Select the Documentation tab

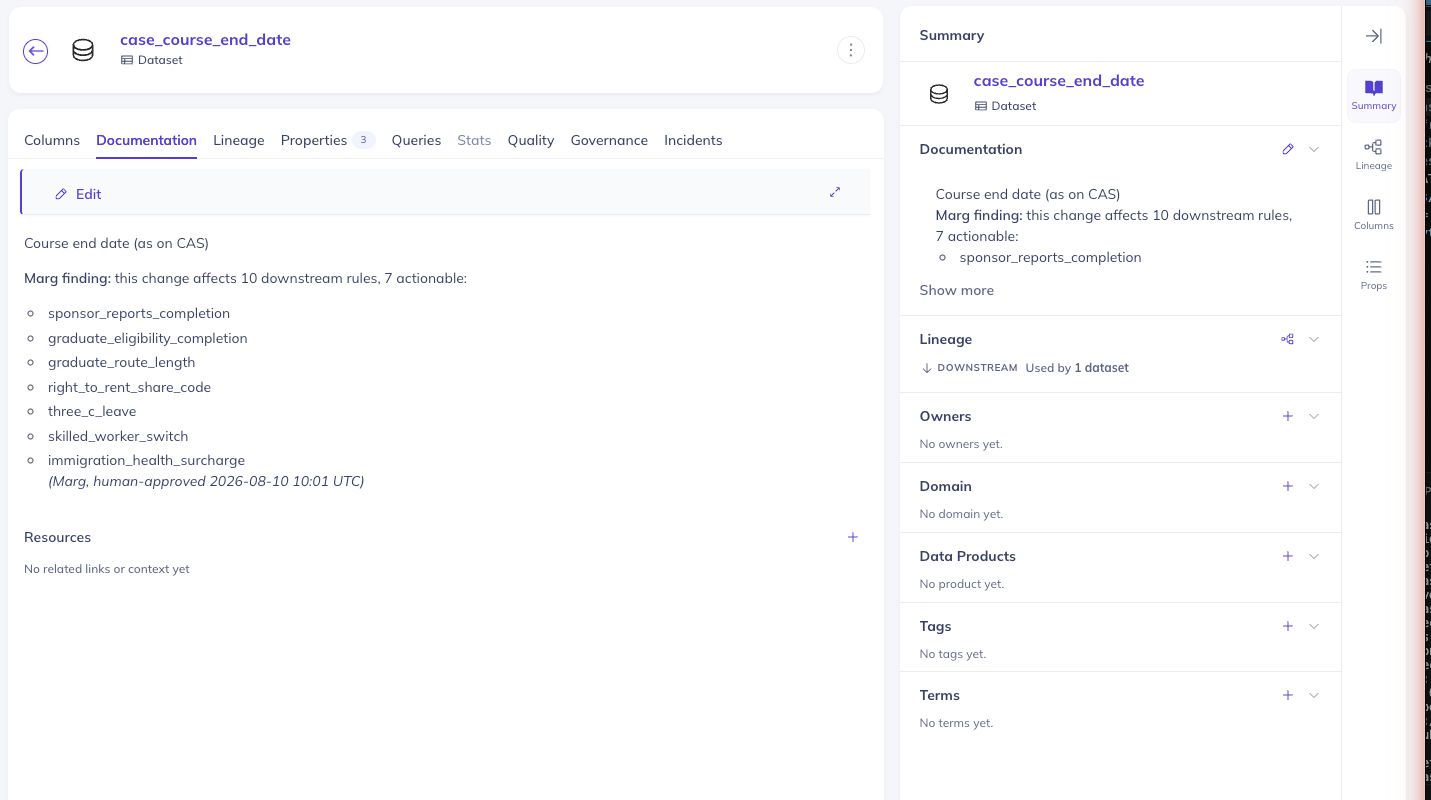click(146, 140)
